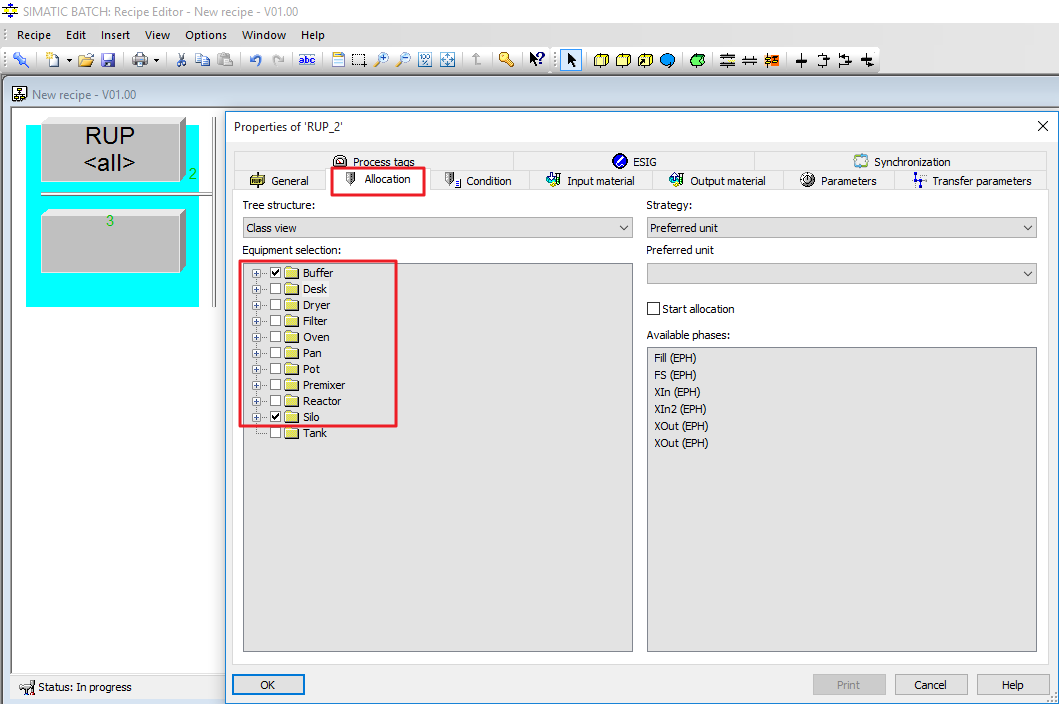Expand the Buffer tree node
The height and width of the screenshot is (704, 1059).
[x=256, y=274]
